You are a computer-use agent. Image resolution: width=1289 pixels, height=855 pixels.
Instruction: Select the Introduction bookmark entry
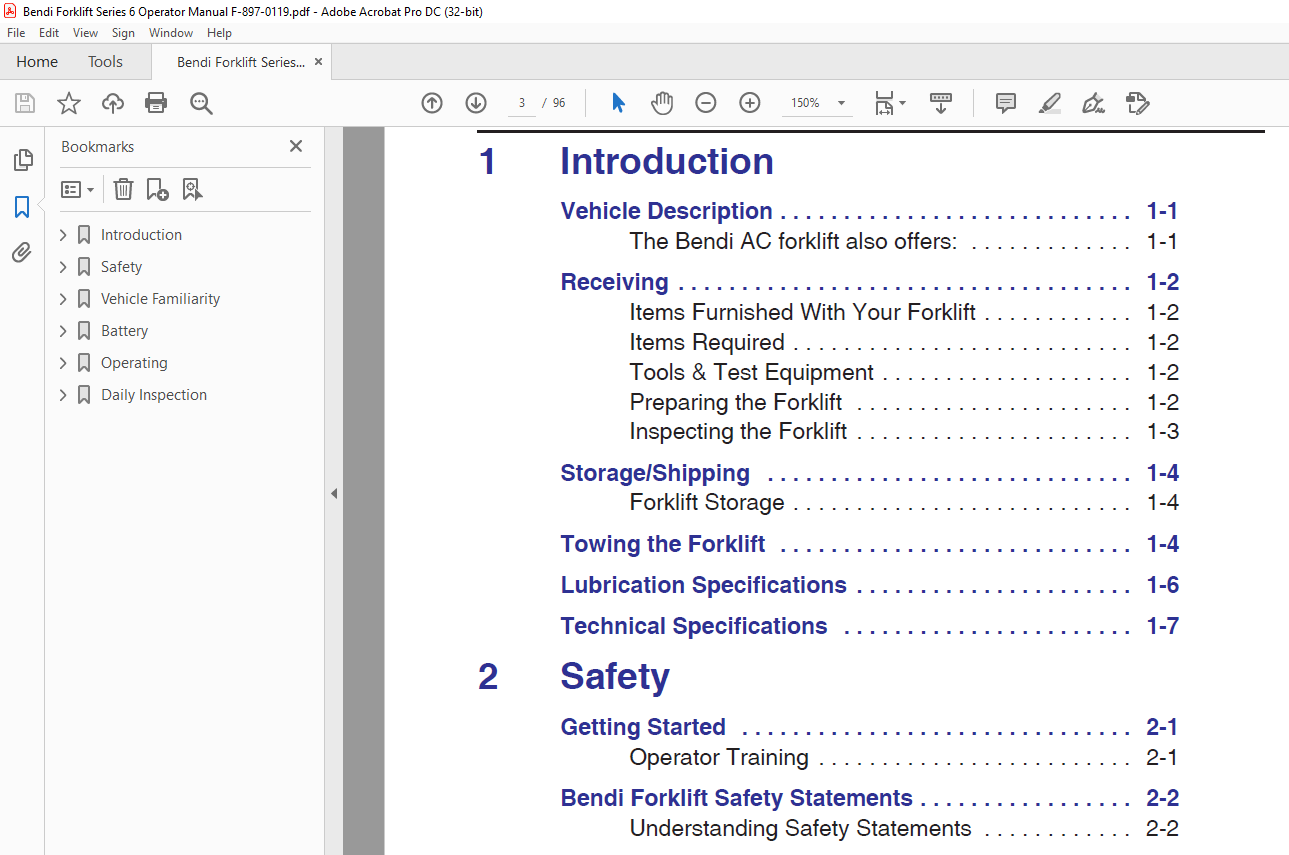click(x=141, y=235)
